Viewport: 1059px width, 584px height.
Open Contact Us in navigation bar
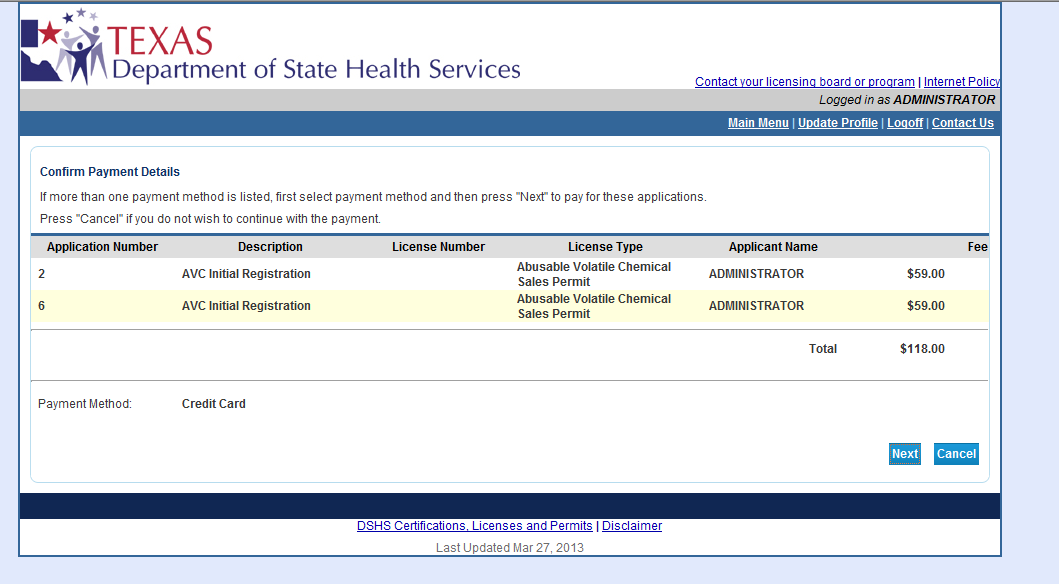tap(962, 123)
